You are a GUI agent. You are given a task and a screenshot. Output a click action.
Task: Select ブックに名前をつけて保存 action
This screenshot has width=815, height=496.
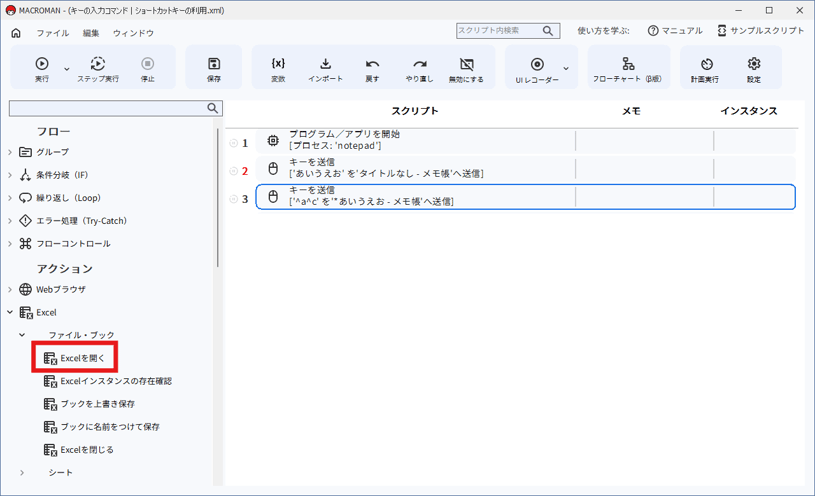click(102, 426)
